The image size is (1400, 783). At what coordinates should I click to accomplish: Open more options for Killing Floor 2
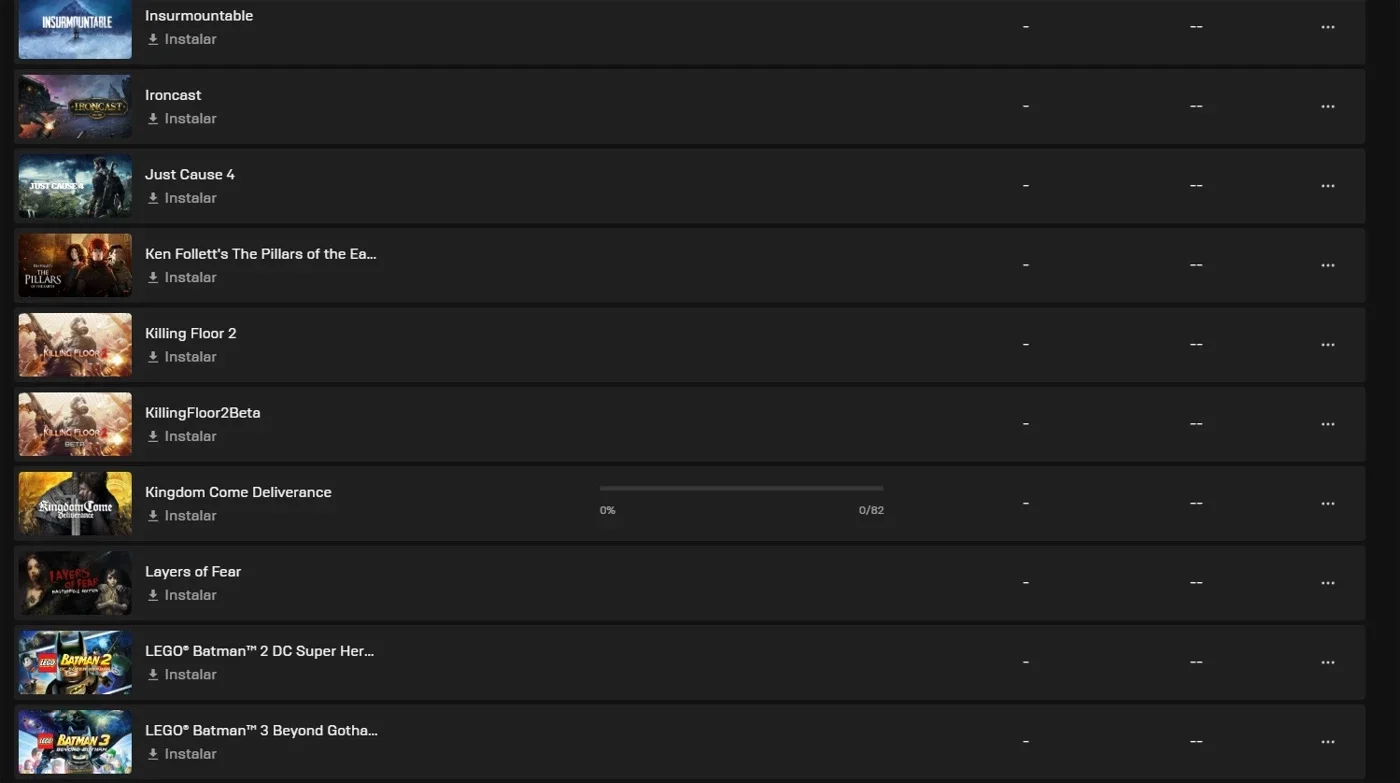tap(1327, 345)
